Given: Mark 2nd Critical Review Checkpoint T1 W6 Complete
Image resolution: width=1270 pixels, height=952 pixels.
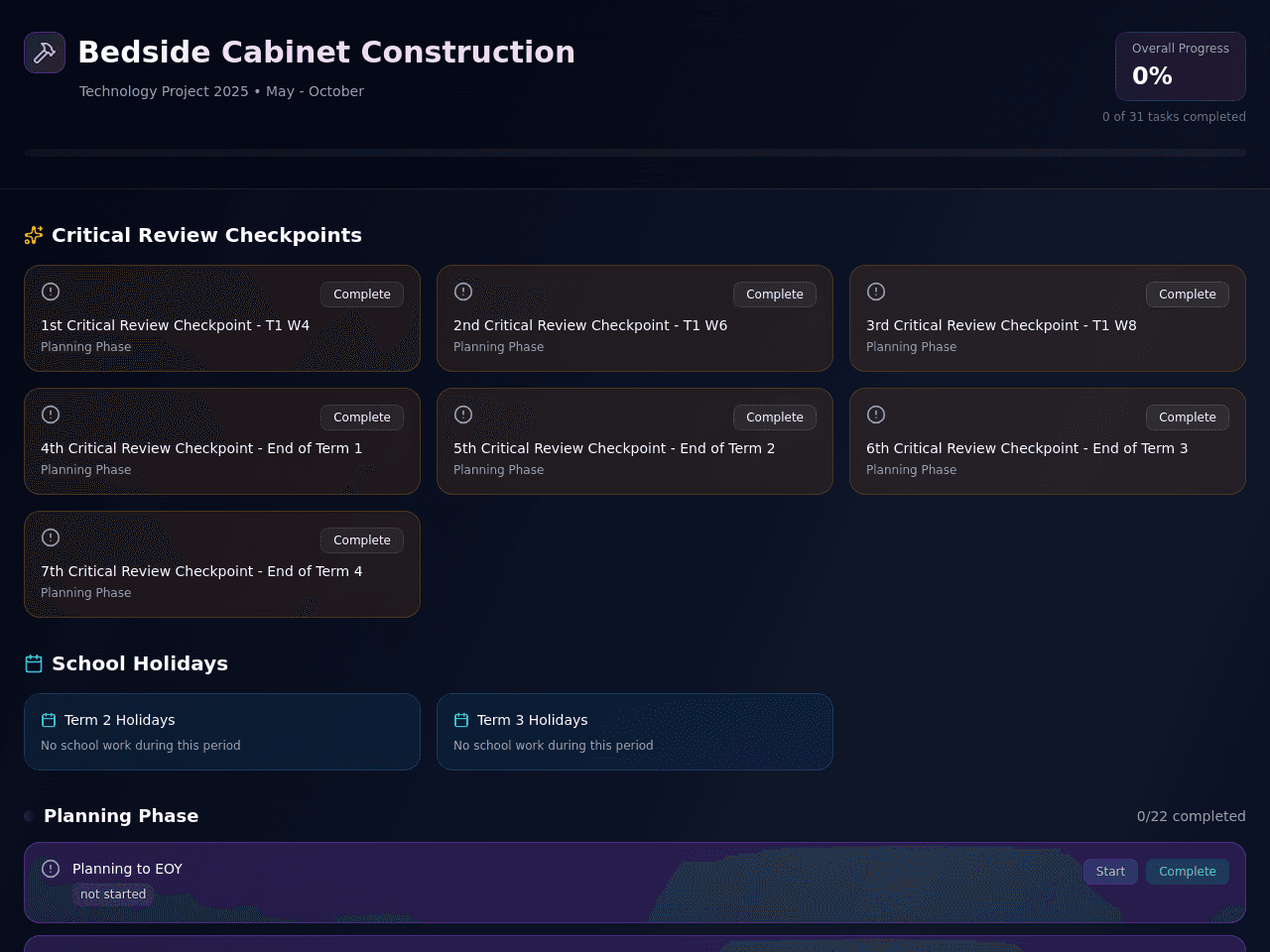Looking at the screenshot, I should click(x=775, y=295).
